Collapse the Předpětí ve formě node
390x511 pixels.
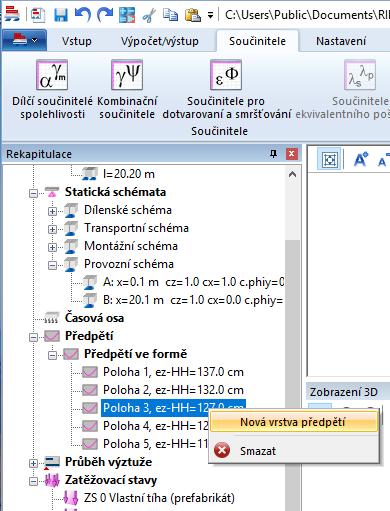[x=52, y=355]
